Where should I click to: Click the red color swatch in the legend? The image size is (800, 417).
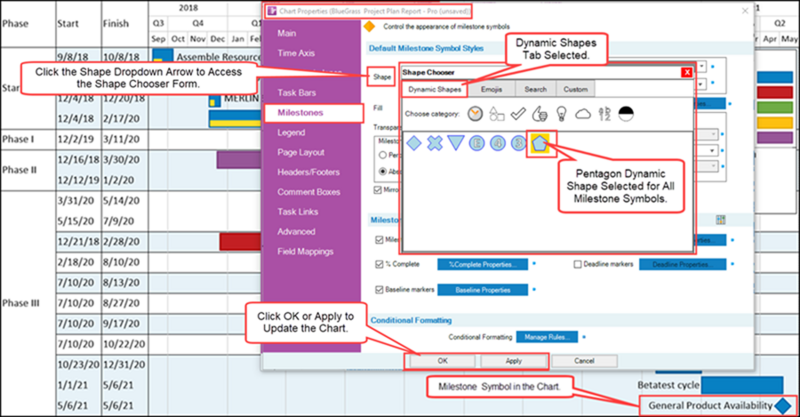coord(774,92)
